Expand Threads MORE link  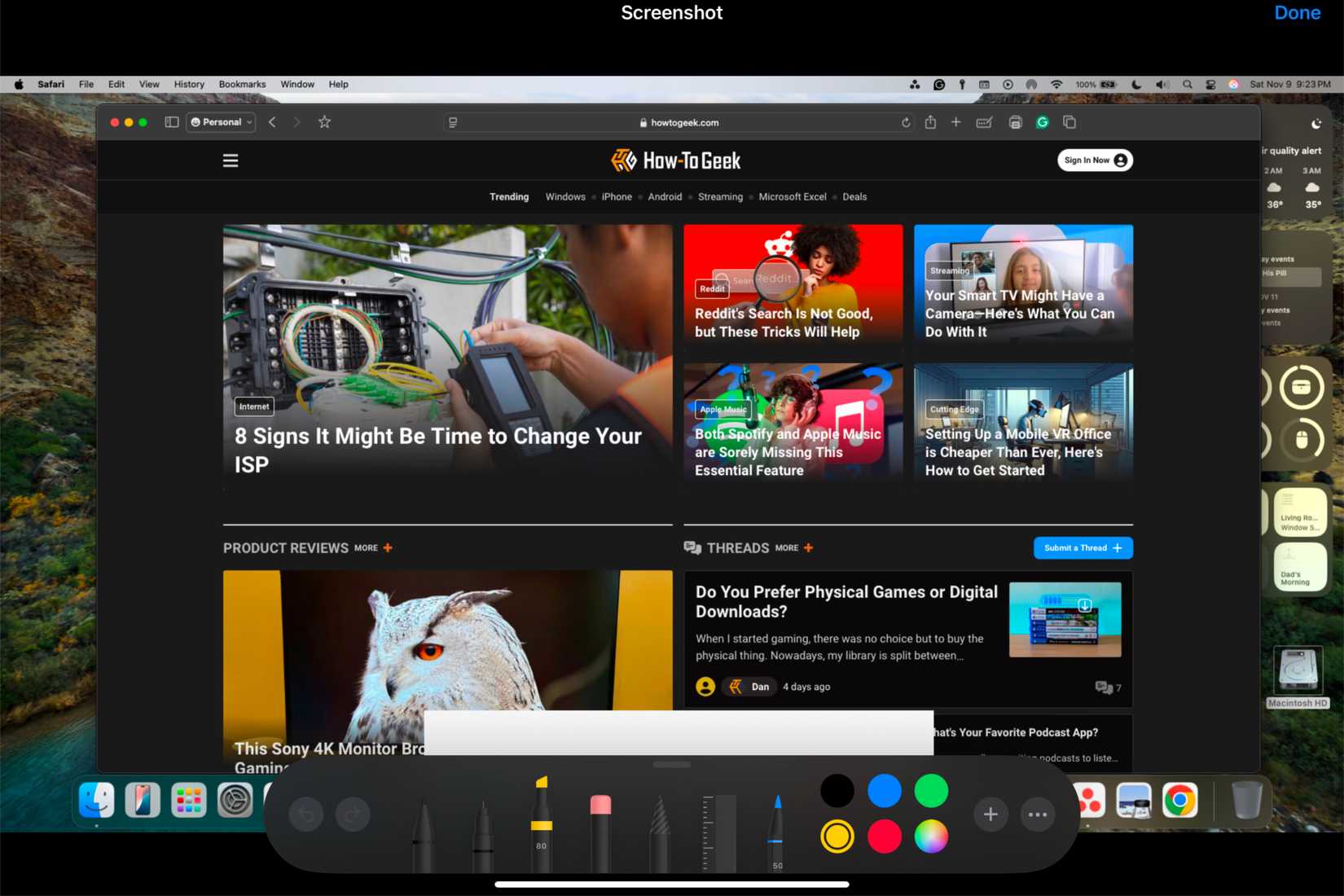pos(794,548)
